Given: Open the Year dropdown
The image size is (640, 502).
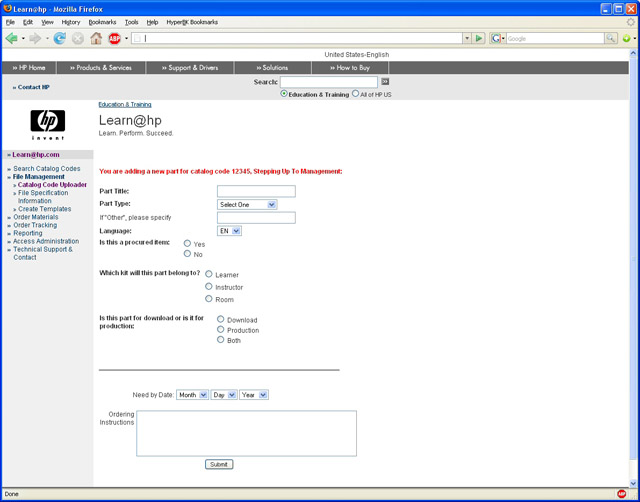Looking at the screenshot, I should [x=254, y=395].
